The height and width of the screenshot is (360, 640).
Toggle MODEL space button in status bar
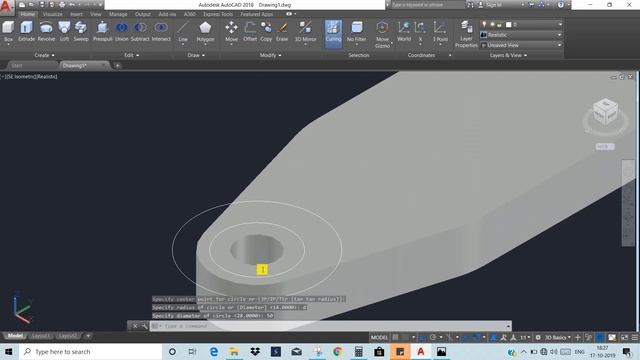click(x=379, y=337)
